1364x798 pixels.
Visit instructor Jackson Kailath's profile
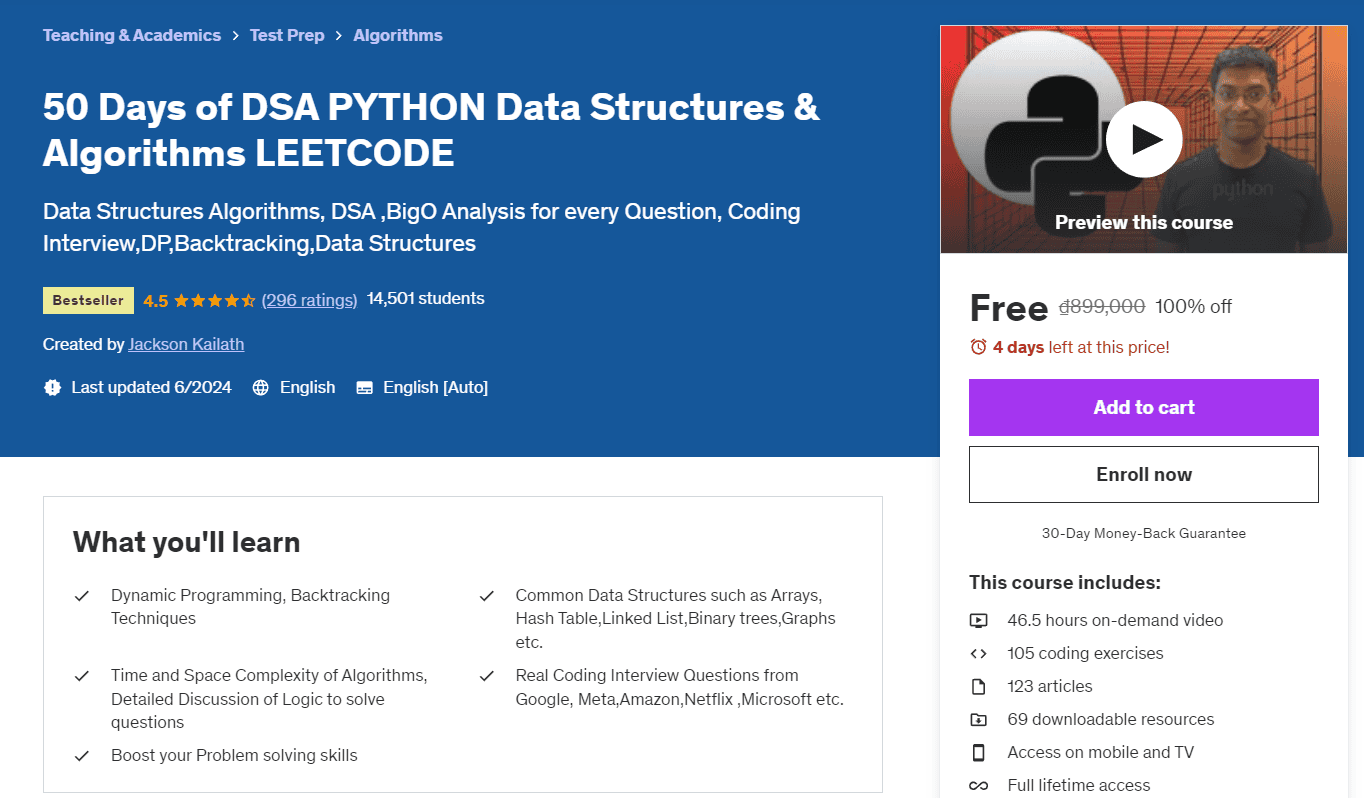pyautogui.click(x=186, y=344)
